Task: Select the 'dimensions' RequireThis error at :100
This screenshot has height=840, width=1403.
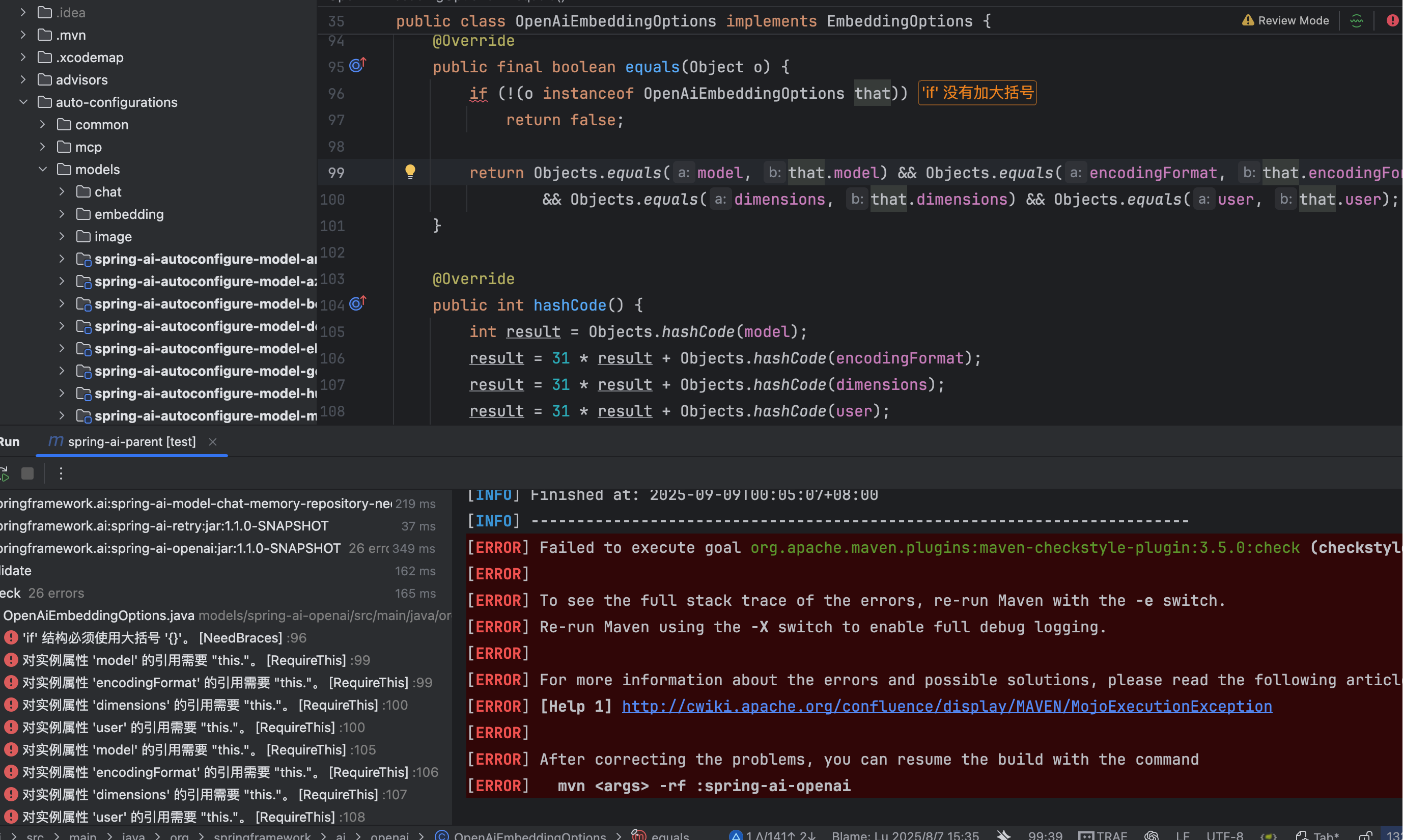Action: pos(226,705)
